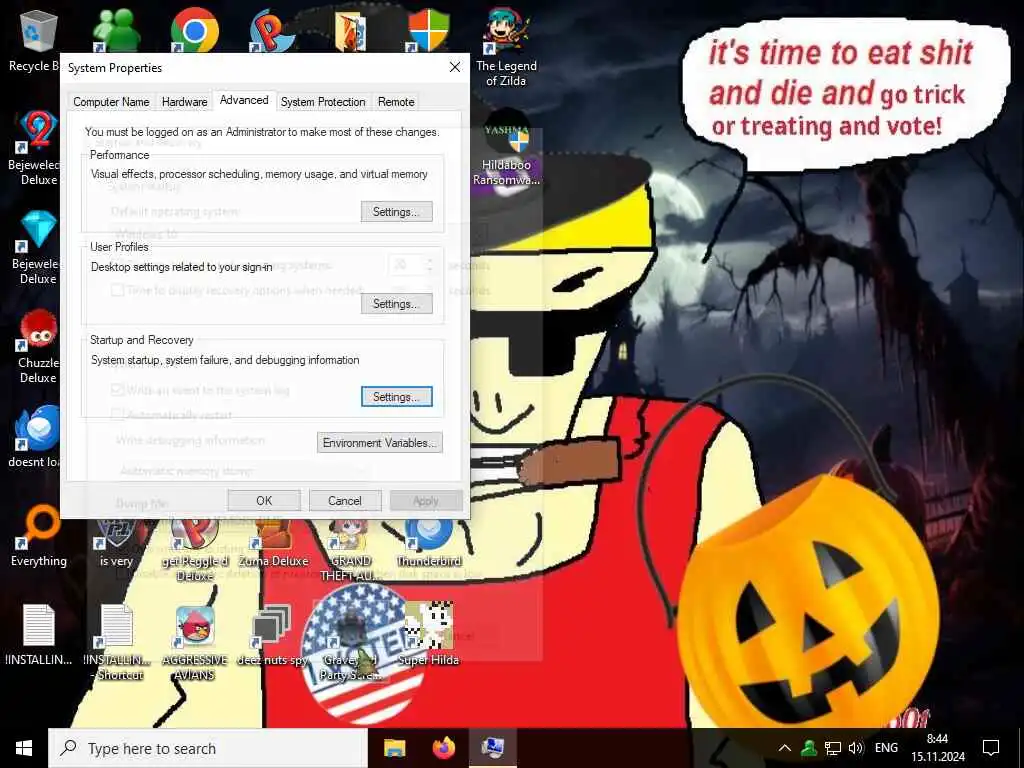Image resolution: width=1024 pixels, height=768 pixels.
Task: Click the System Properties taskbar button
Action: click(493, 748)
